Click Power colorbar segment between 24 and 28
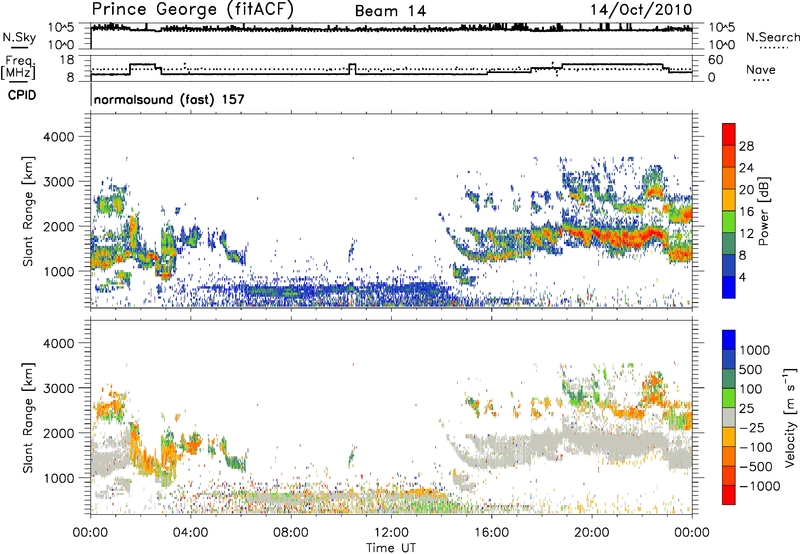This screenshot has height=554, width=800. click(x=729, y=156)
